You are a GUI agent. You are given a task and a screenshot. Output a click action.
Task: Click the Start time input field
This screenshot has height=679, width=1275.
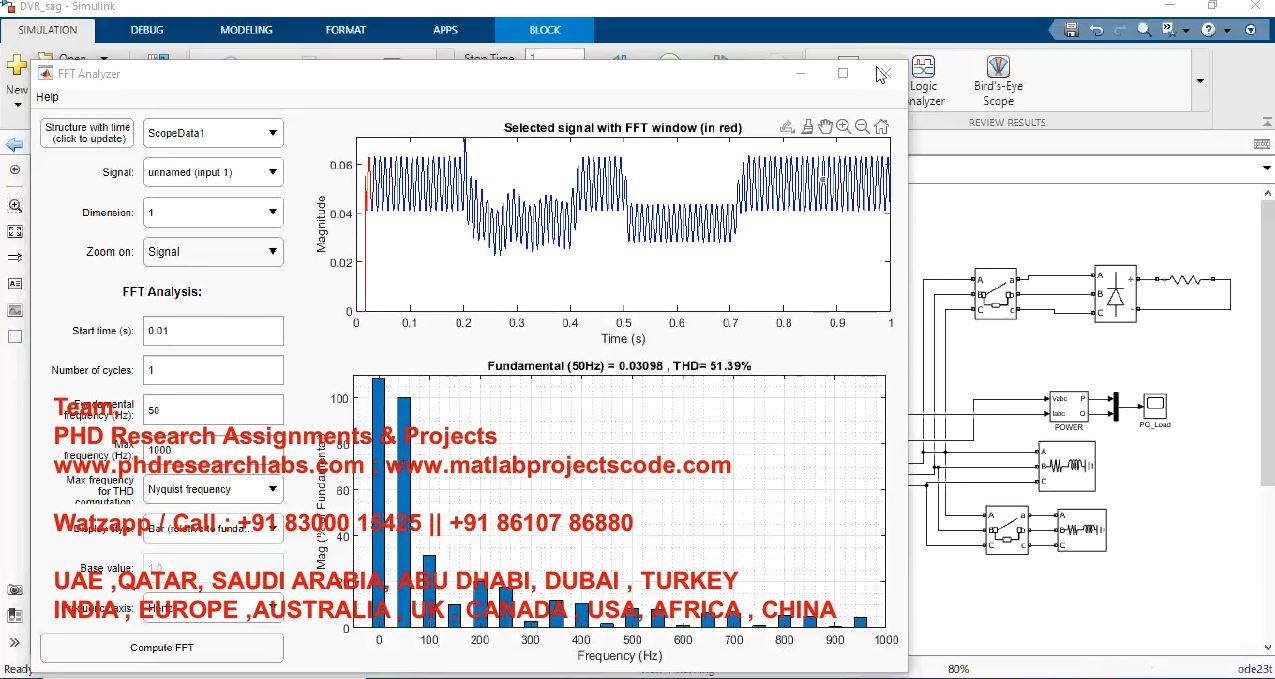213,330
